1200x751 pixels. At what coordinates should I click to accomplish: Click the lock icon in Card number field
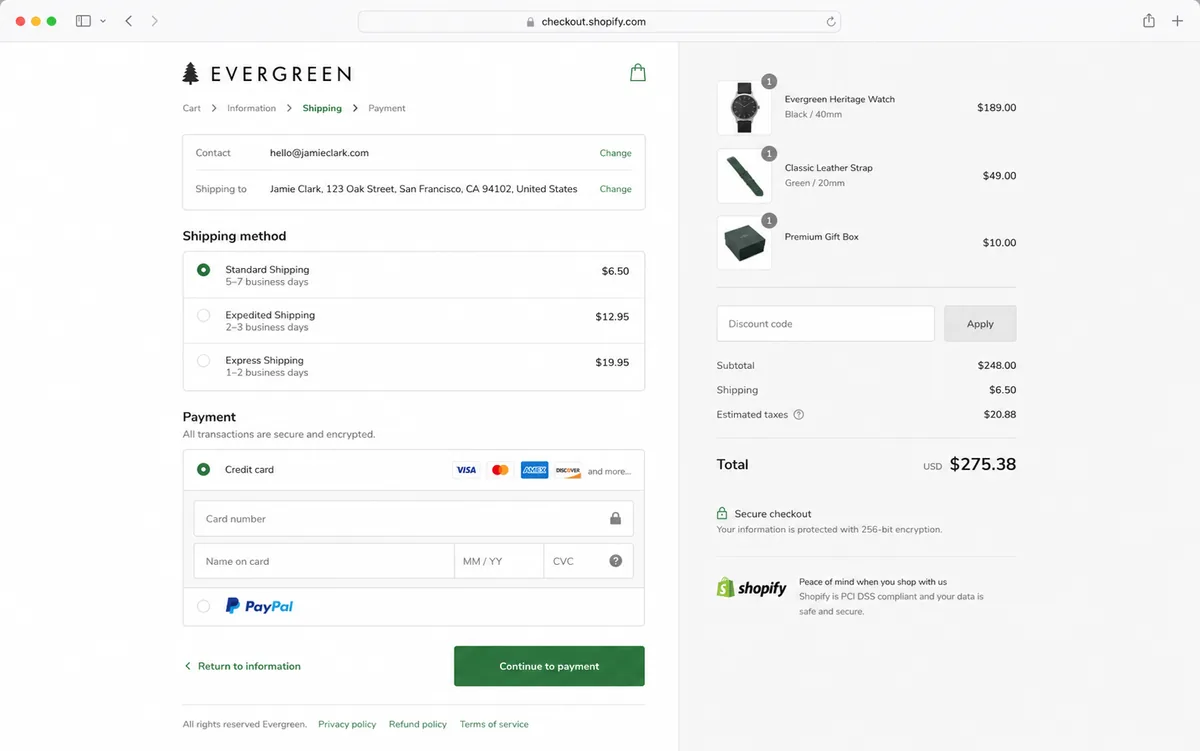(x=615, y=519)
